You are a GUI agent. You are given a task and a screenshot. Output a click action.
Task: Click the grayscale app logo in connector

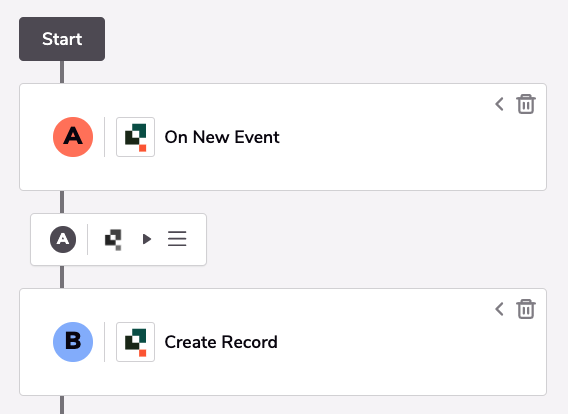tap(113, 239)
